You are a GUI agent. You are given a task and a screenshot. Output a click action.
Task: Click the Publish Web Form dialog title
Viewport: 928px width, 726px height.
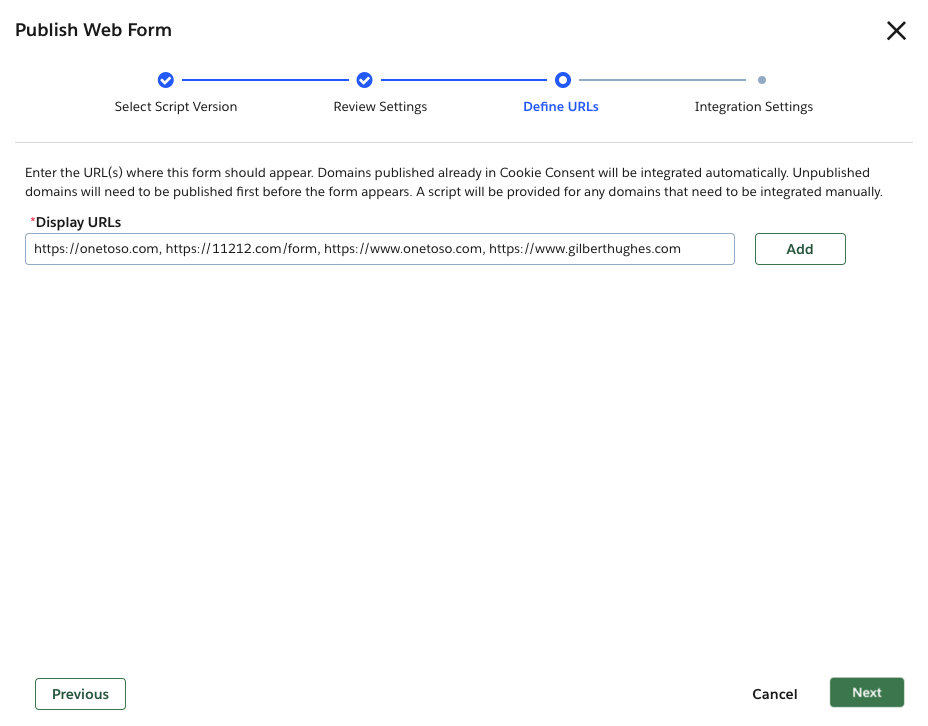click(x=93, y=30)
